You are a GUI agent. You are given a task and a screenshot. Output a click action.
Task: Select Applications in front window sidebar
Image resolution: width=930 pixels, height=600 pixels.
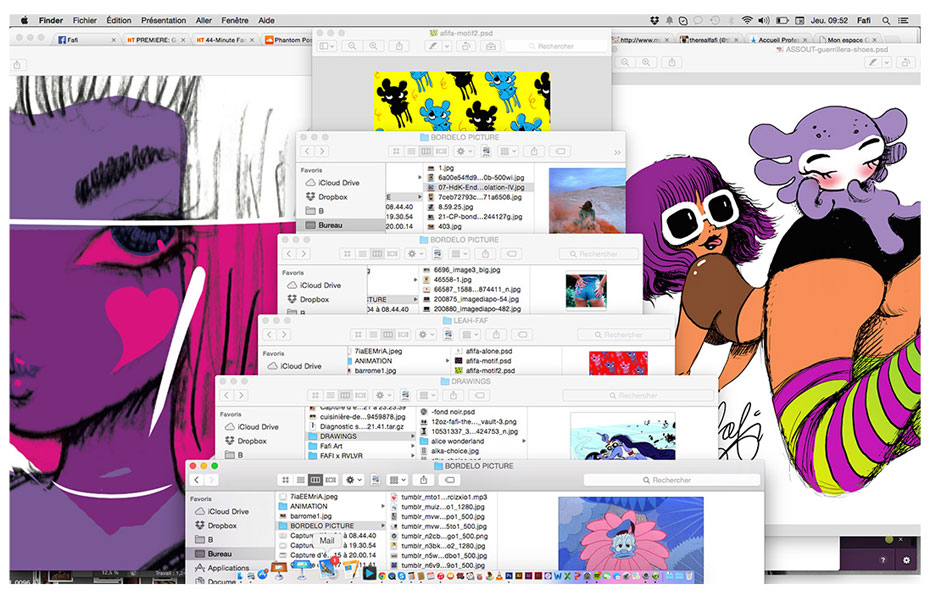(x=222, y=567)
